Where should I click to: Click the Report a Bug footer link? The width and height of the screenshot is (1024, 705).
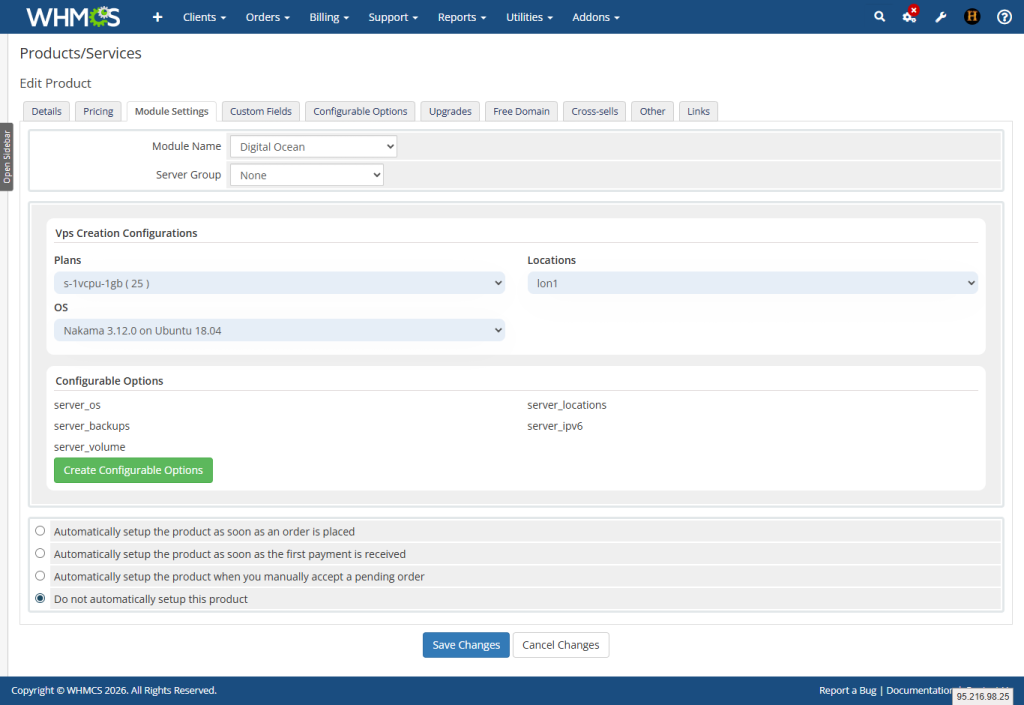847,690
